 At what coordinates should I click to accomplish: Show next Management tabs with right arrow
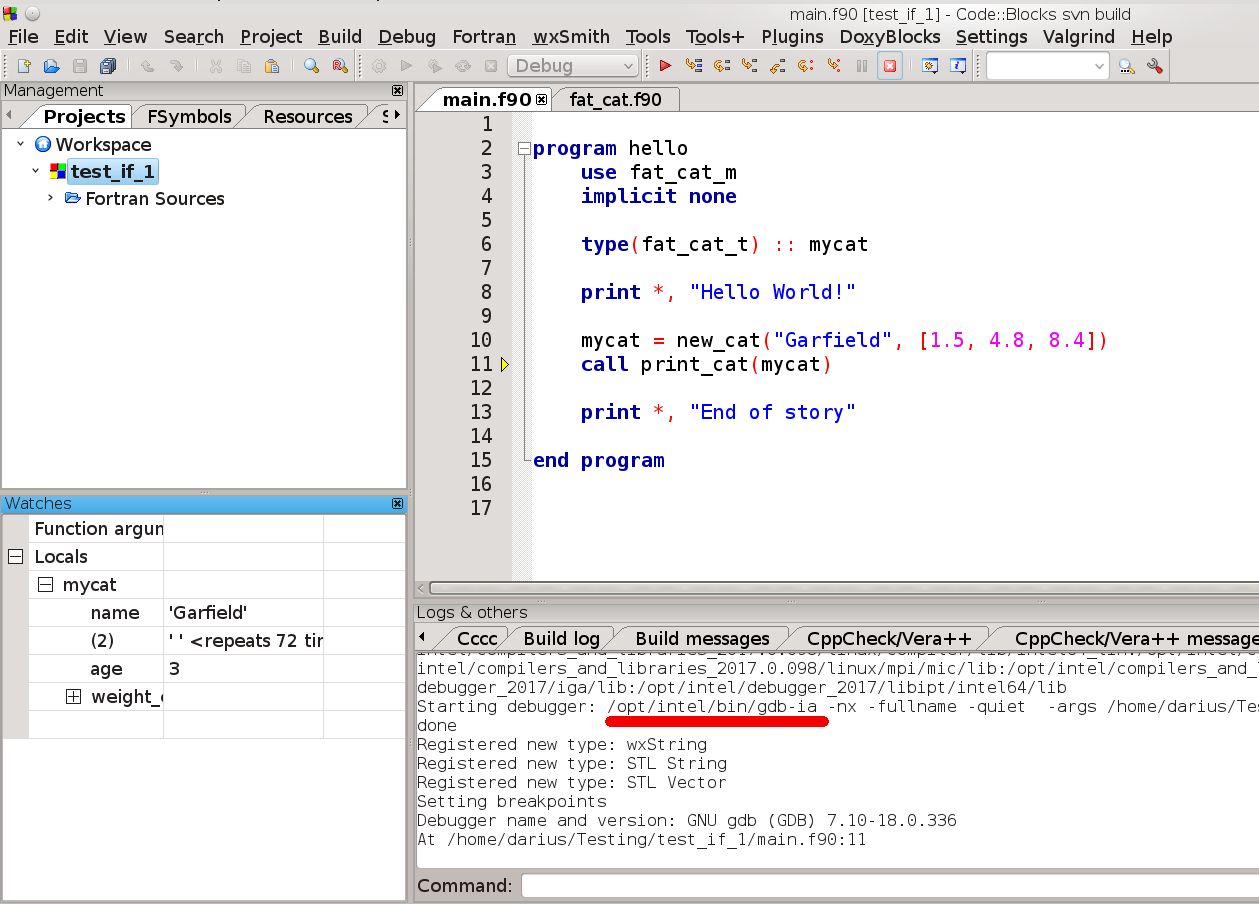[397, 116]
